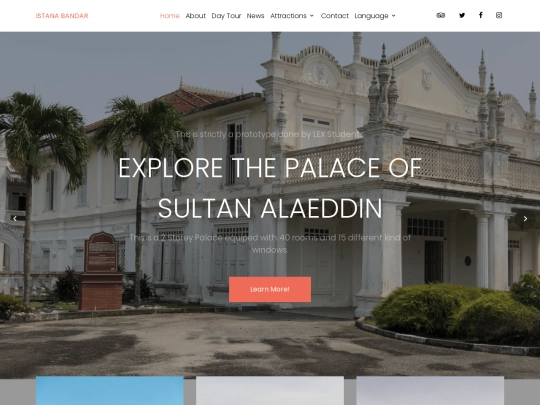Open the right gray thumbnail card

pyautogui.click(x=430, y=391)
